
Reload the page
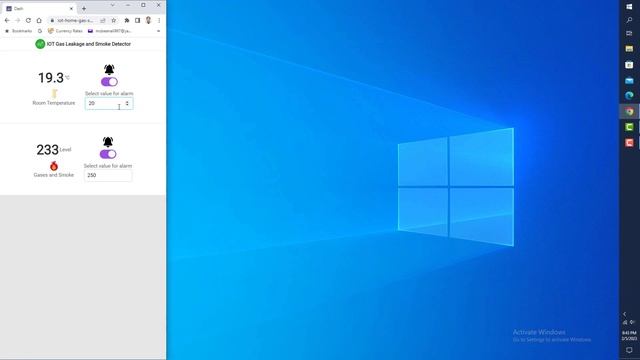[x=28, y=20]
